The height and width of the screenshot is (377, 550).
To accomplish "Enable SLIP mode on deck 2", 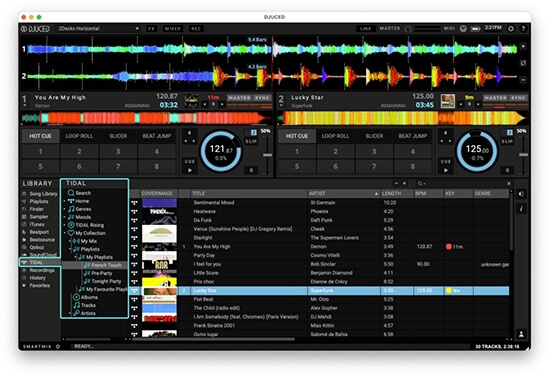I will pos(507,141).
